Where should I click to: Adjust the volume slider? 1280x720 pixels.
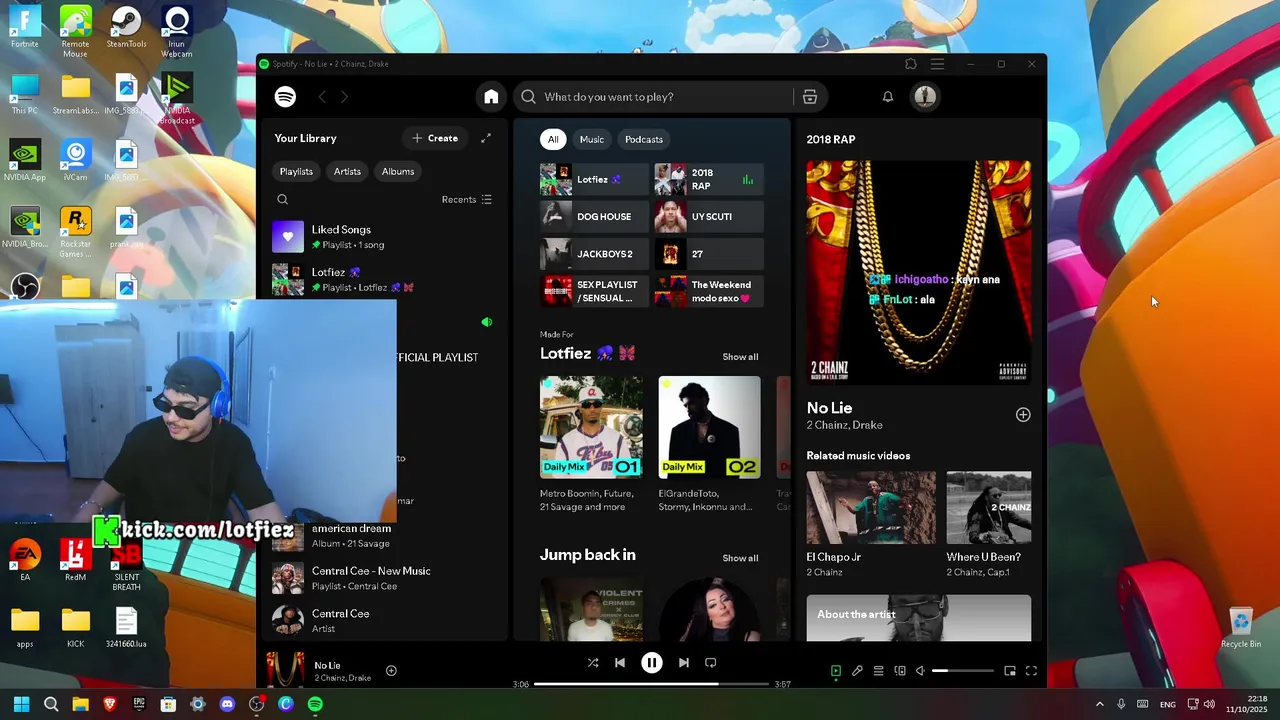click(x=963, y=671)
